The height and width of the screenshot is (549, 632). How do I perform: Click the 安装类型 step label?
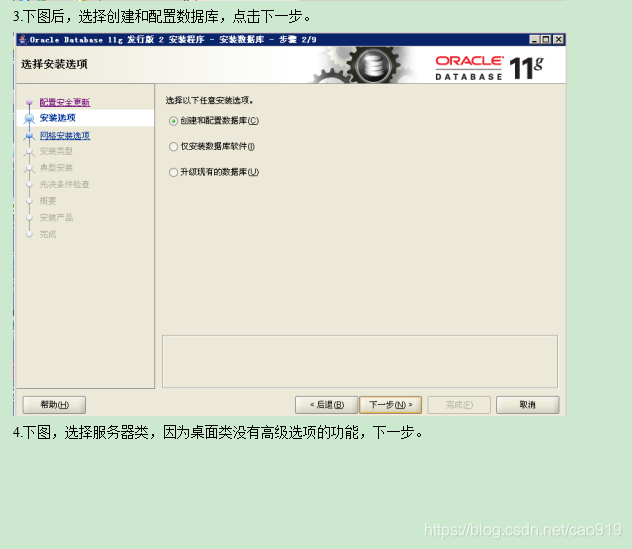[56, 152]
